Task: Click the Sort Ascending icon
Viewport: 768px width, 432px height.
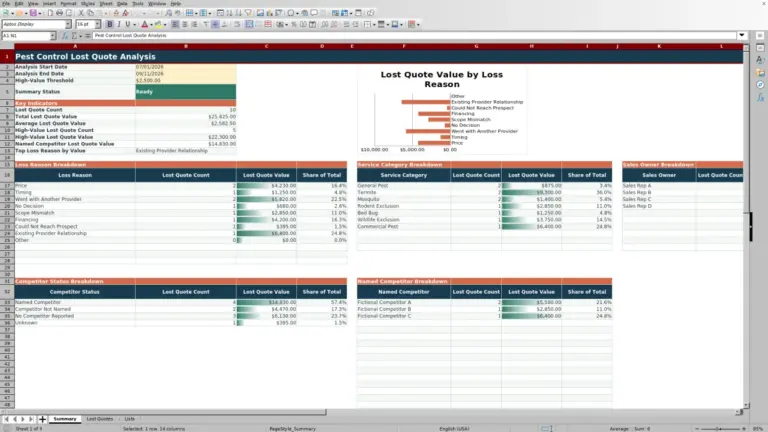Action: pos(229,13)
